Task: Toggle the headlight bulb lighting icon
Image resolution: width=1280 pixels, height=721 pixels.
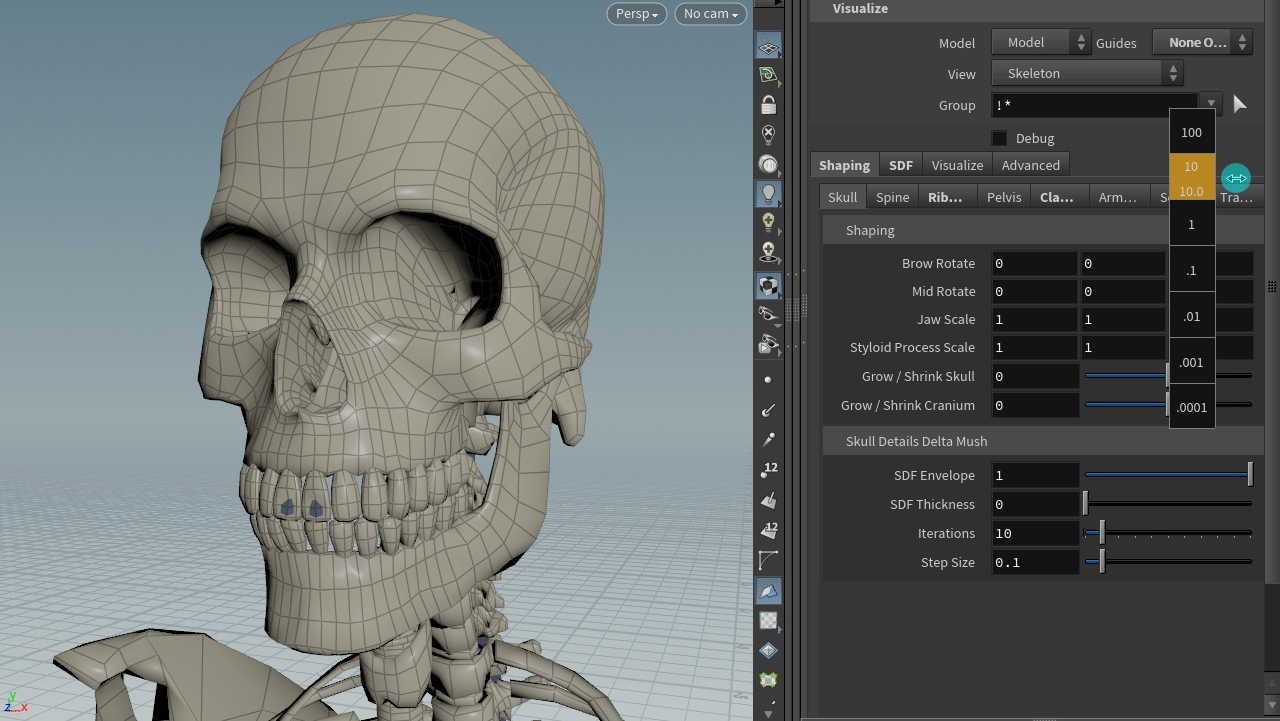Action: click(768, 193)
